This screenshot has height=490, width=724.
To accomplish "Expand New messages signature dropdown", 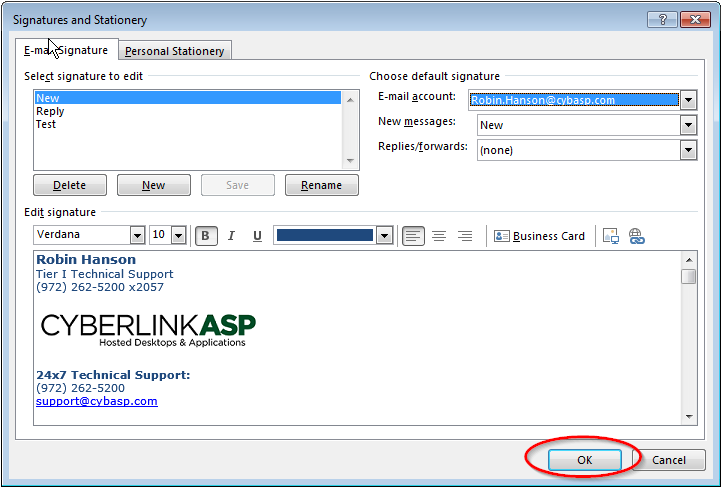I will 688,125.
